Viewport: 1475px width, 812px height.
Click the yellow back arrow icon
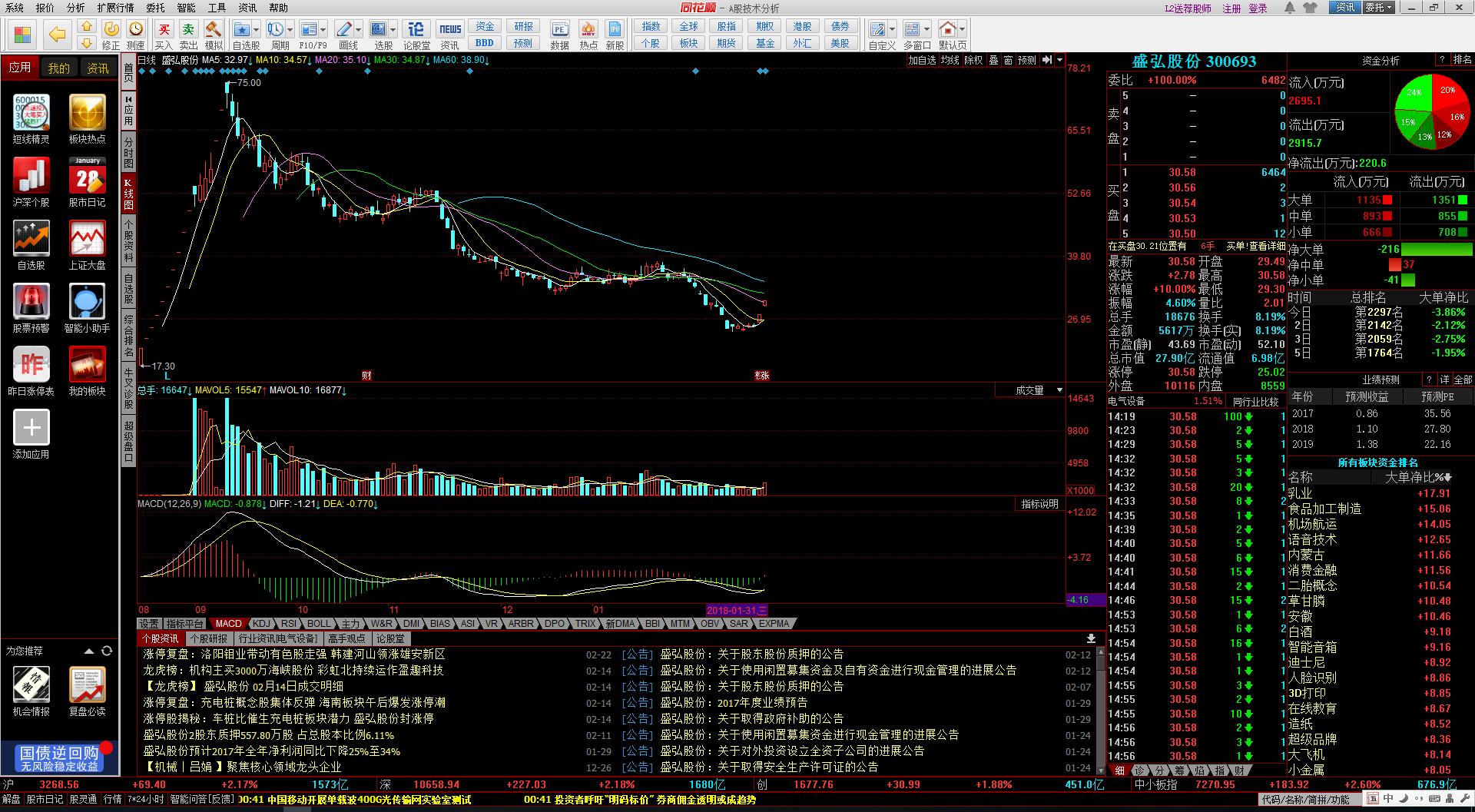[x=56, y=34]
